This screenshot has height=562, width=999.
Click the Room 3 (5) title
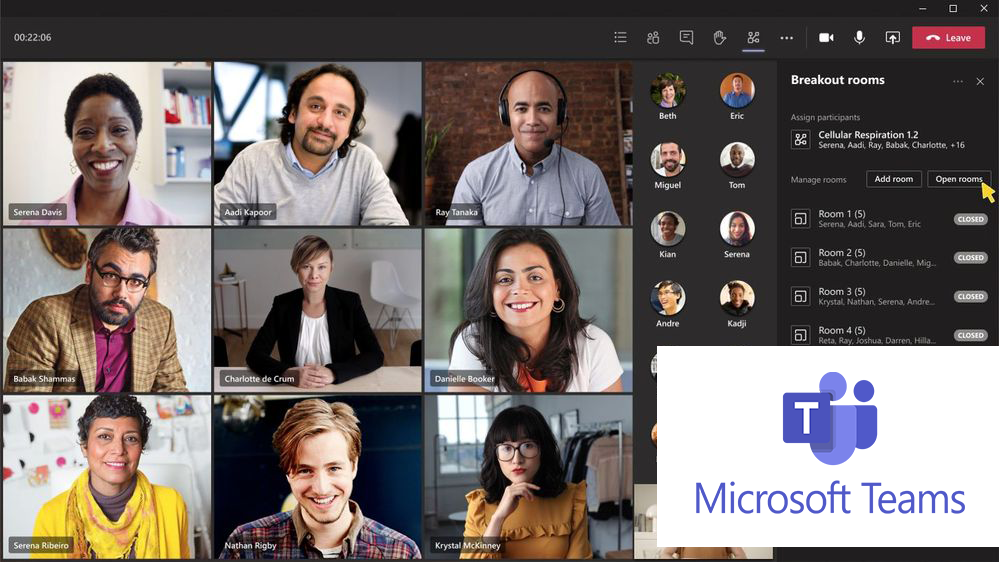tap(842, 292)
